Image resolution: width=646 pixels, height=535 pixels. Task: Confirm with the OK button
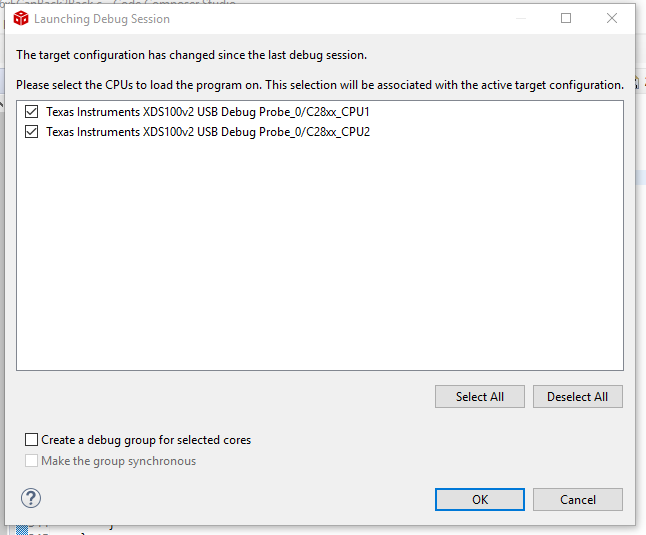479,499
